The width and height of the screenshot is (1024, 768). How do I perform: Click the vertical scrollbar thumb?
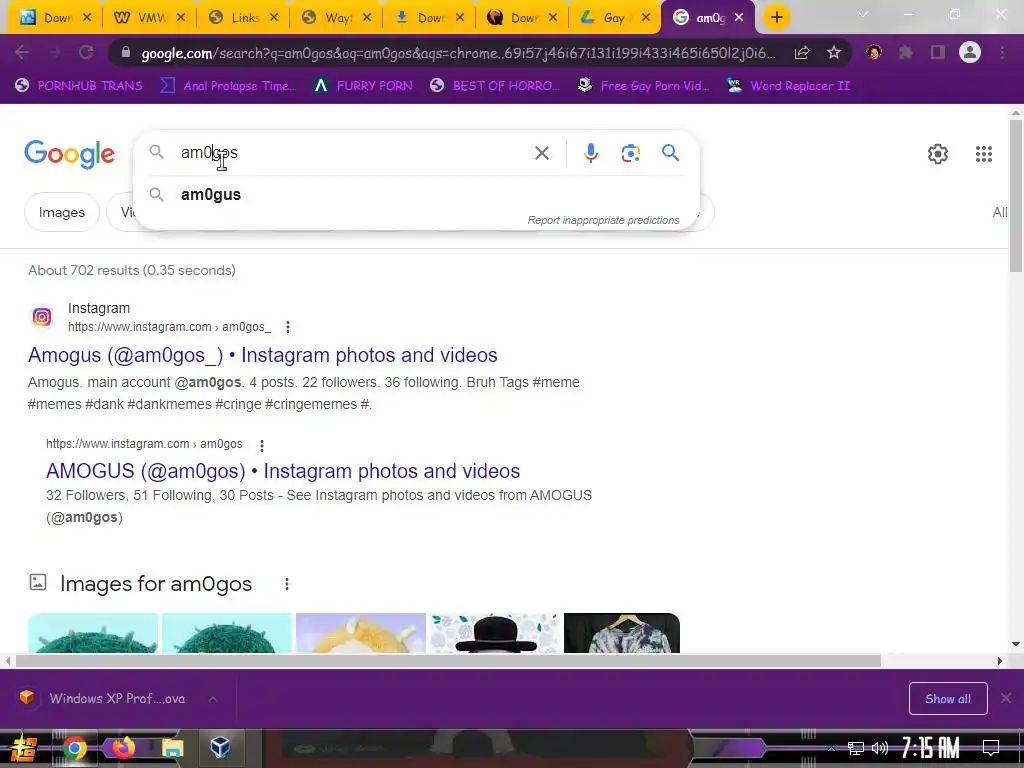pos(1016,195)
